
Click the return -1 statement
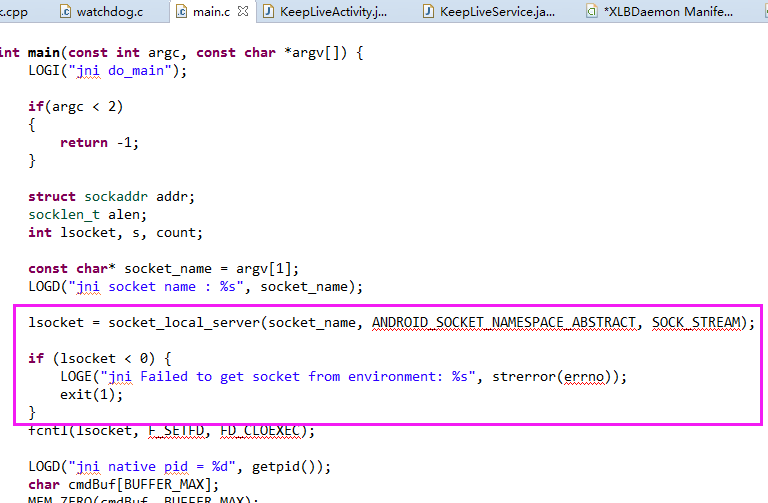[99, 142]
